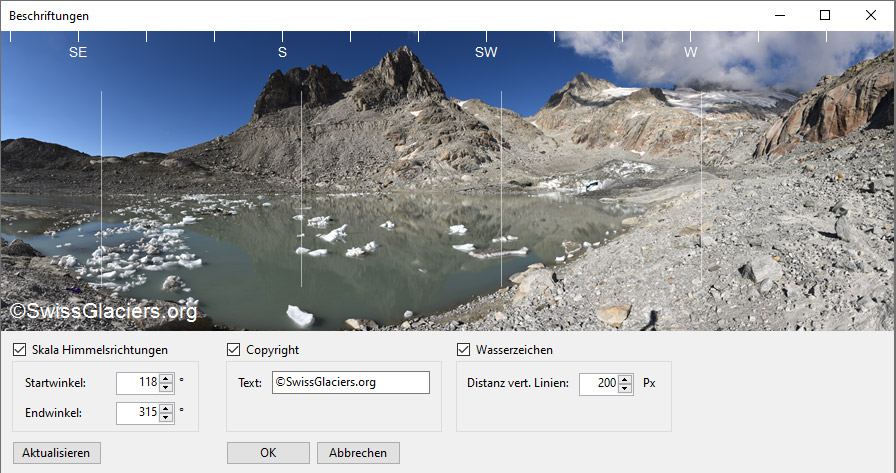896x473 pixels.
Task: Select the Endwinkel number field
Action: 138,413
